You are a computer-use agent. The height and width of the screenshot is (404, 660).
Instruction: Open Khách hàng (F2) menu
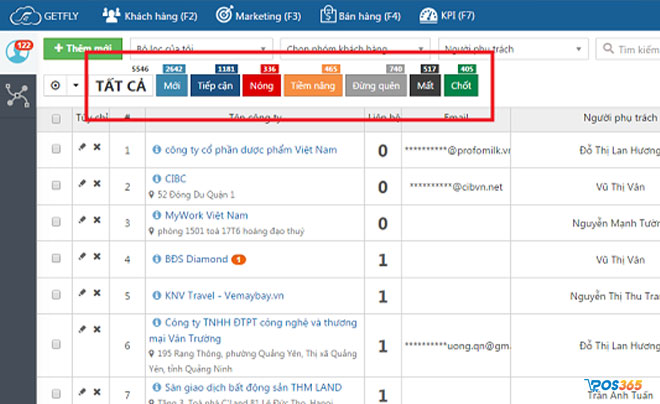click(x=150, y=16)
